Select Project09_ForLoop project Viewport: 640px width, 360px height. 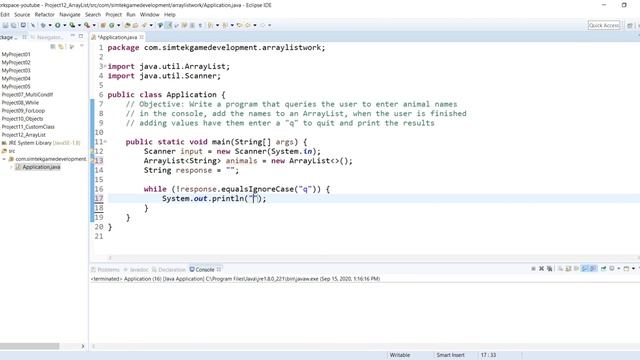point(23,111)
